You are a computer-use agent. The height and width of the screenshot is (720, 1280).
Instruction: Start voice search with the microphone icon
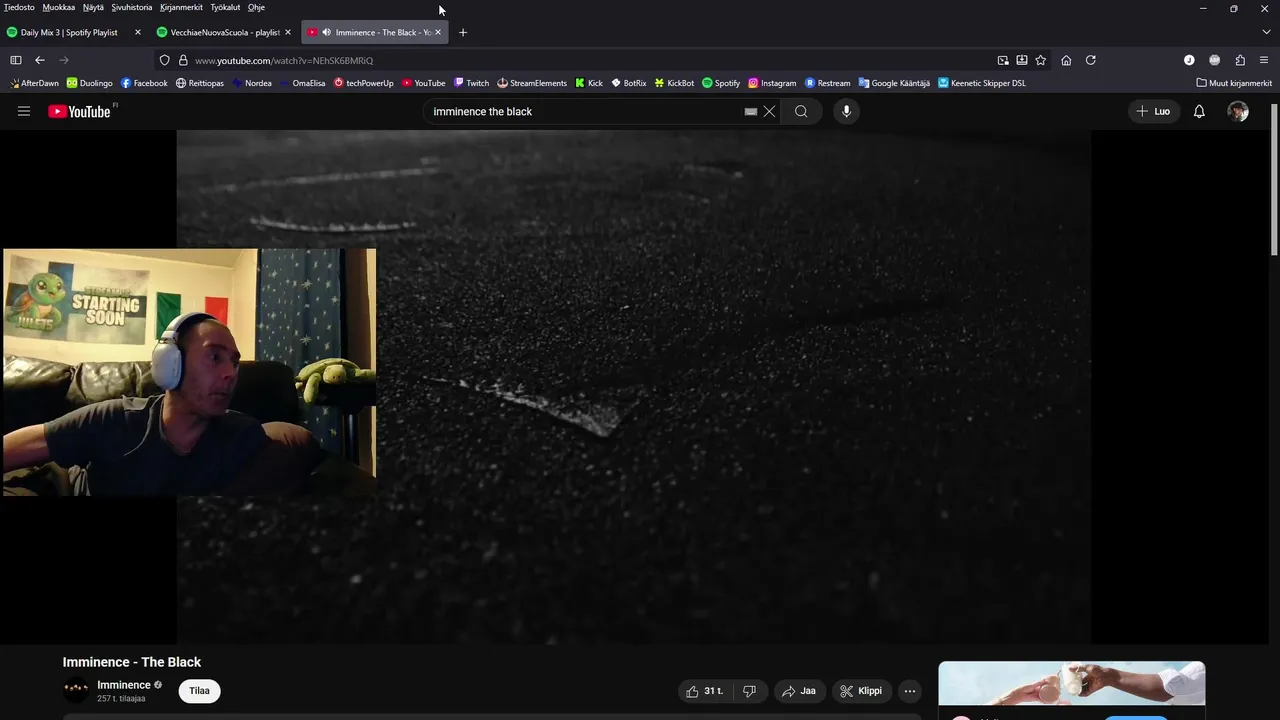click(x=846, y=111)
